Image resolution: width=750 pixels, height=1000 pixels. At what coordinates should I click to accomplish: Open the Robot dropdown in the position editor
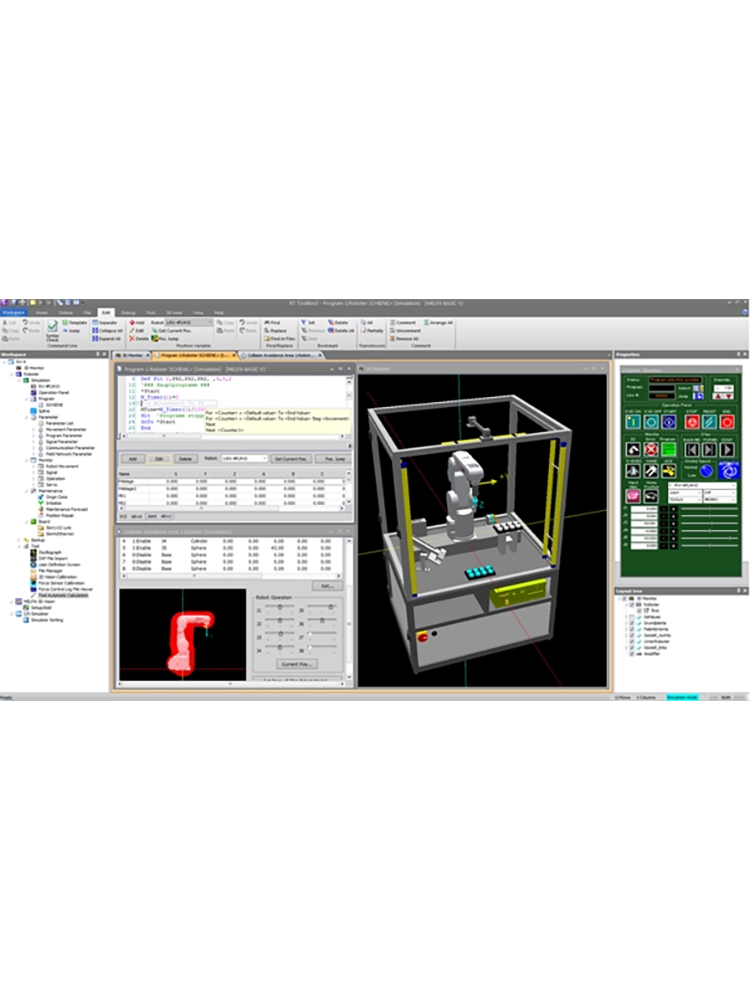(243, 458)
